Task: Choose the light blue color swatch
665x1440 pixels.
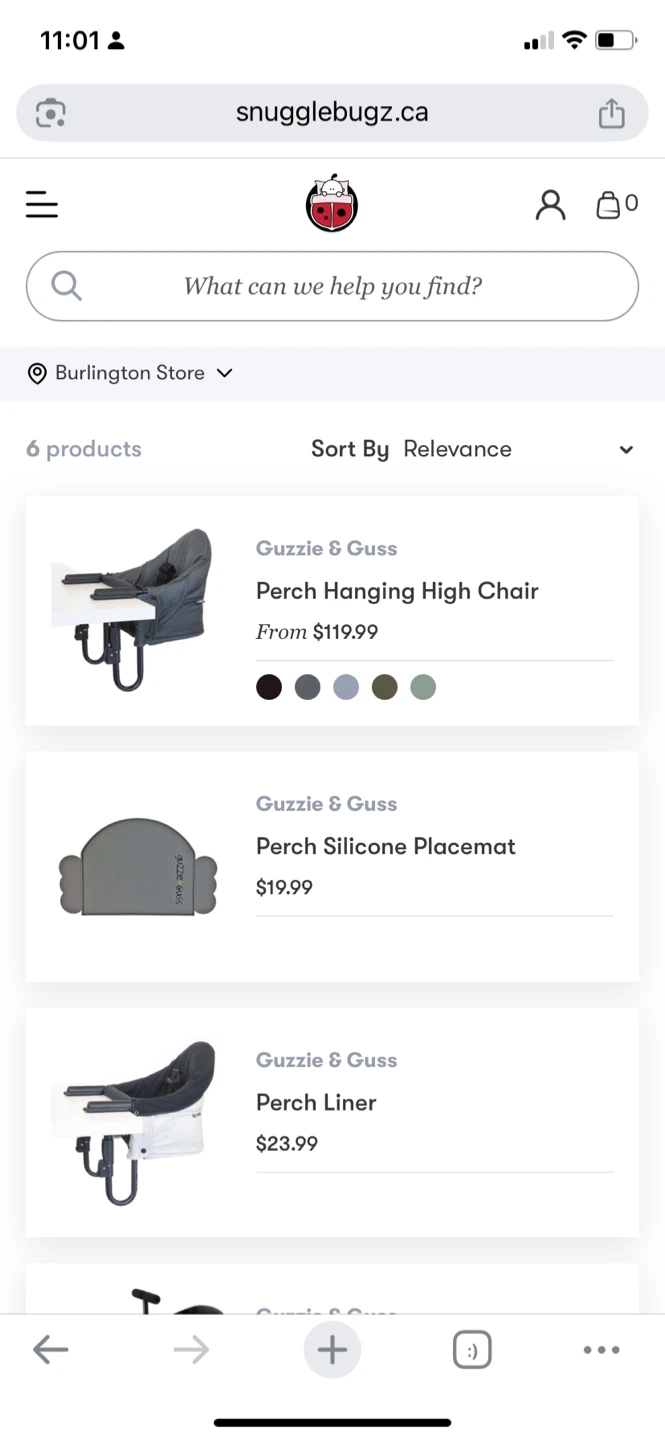Action: coord(346,687)
